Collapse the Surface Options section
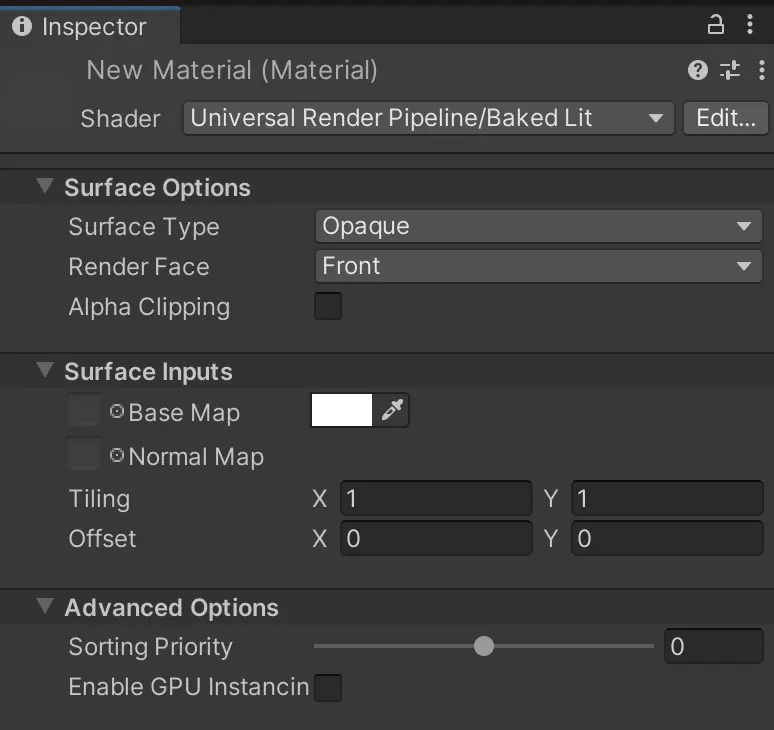 coord(45,187)
